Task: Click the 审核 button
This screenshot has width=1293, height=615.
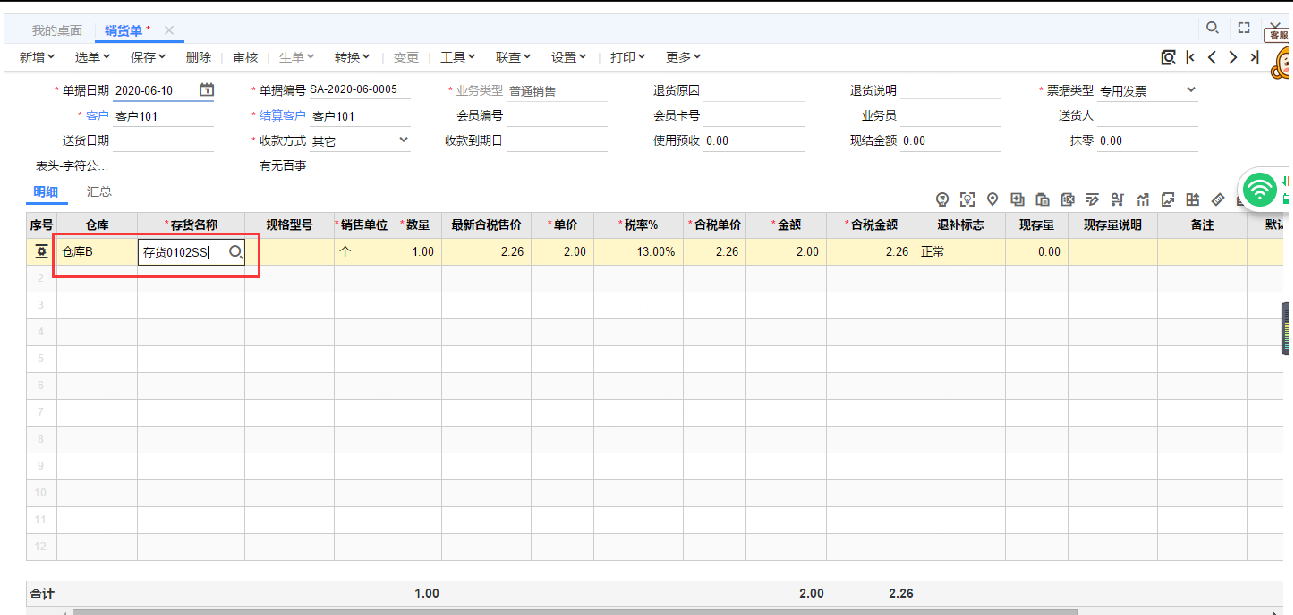Action: pos(245,58)
